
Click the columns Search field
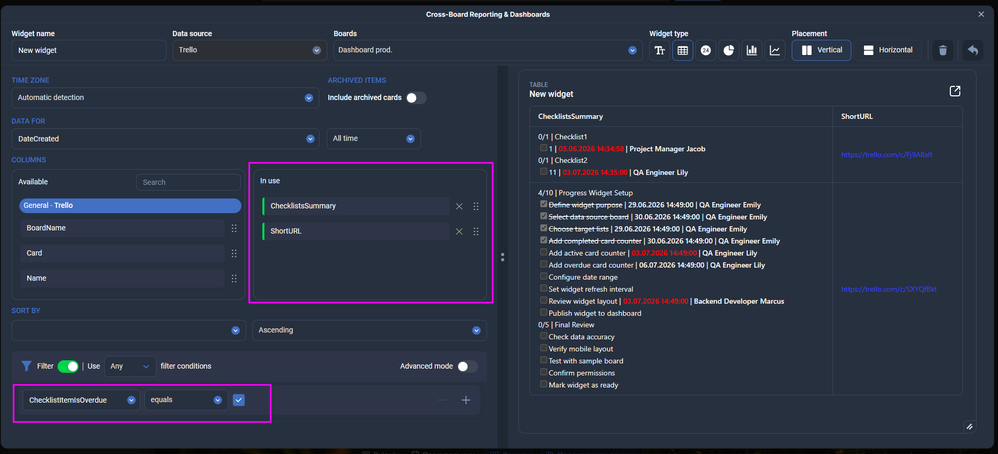point(188,182)
